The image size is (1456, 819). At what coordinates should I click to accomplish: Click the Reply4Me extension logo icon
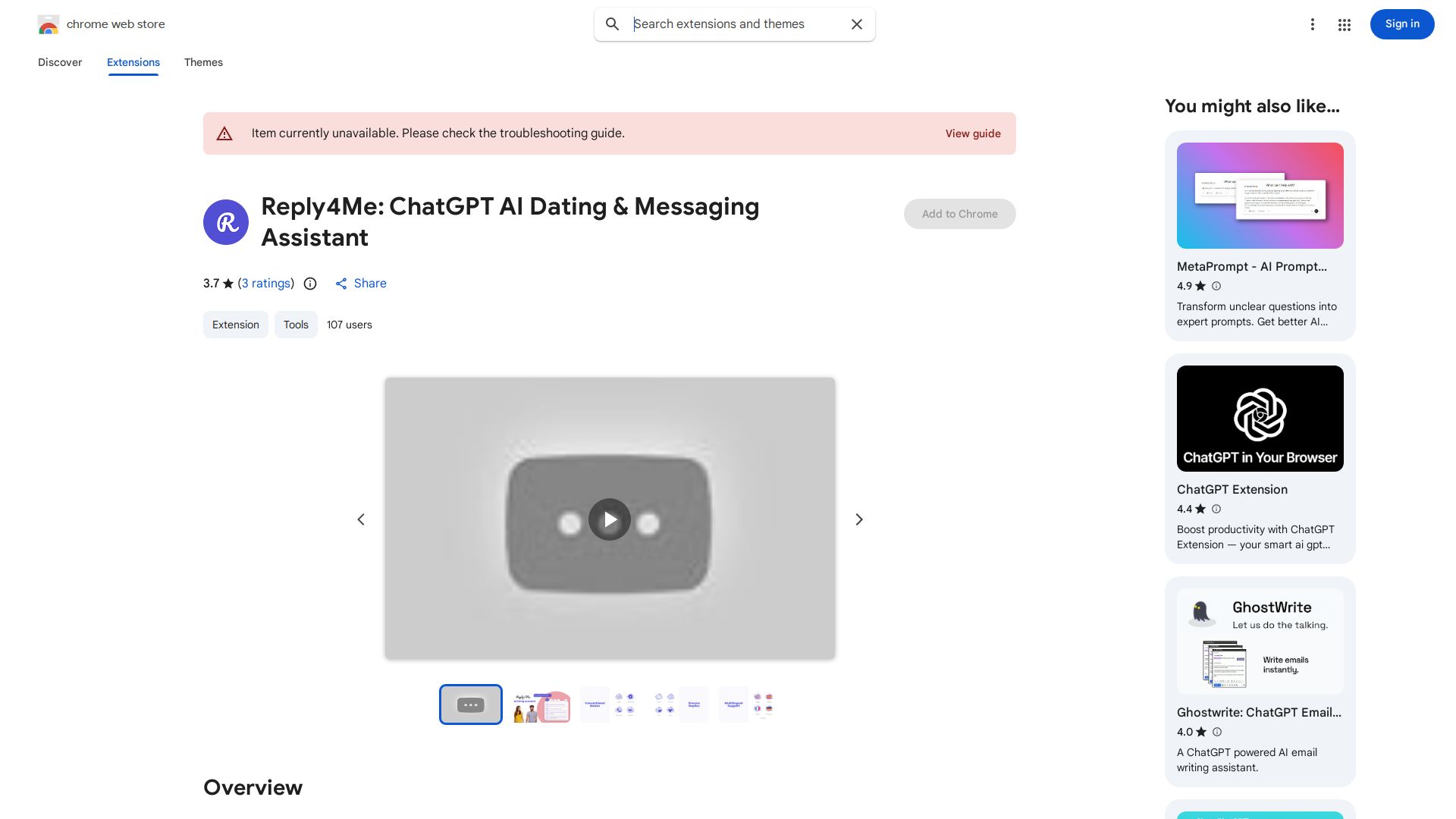tap(226, 222)
